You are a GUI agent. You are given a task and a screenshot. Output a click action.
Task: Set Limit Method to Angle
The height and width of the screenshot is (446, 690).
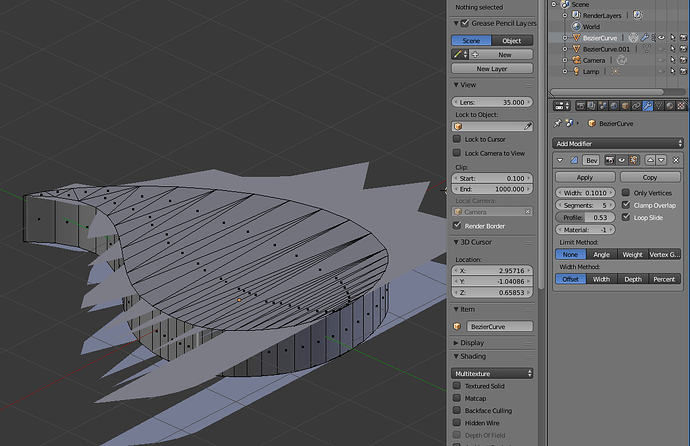(601, 254)
